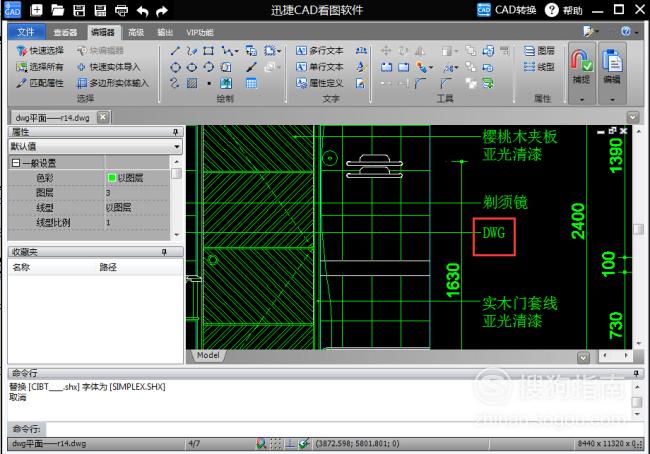Click the 图层 value 3 field
The height and width of the screenshot is (454, 650).
coord(137,193)
